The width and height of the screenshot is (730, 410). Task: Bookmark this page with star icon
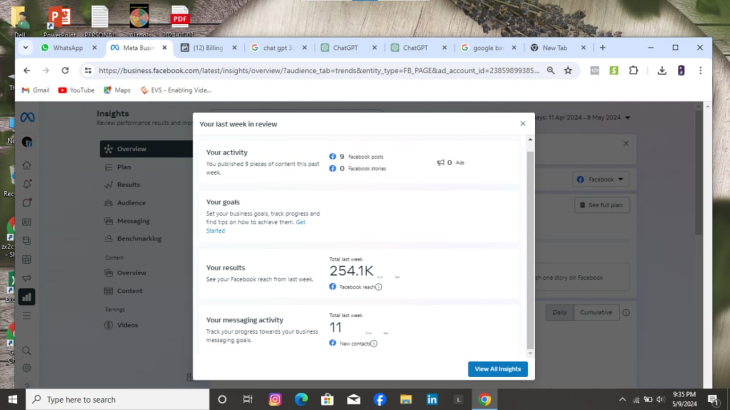[x=568, y=71]
